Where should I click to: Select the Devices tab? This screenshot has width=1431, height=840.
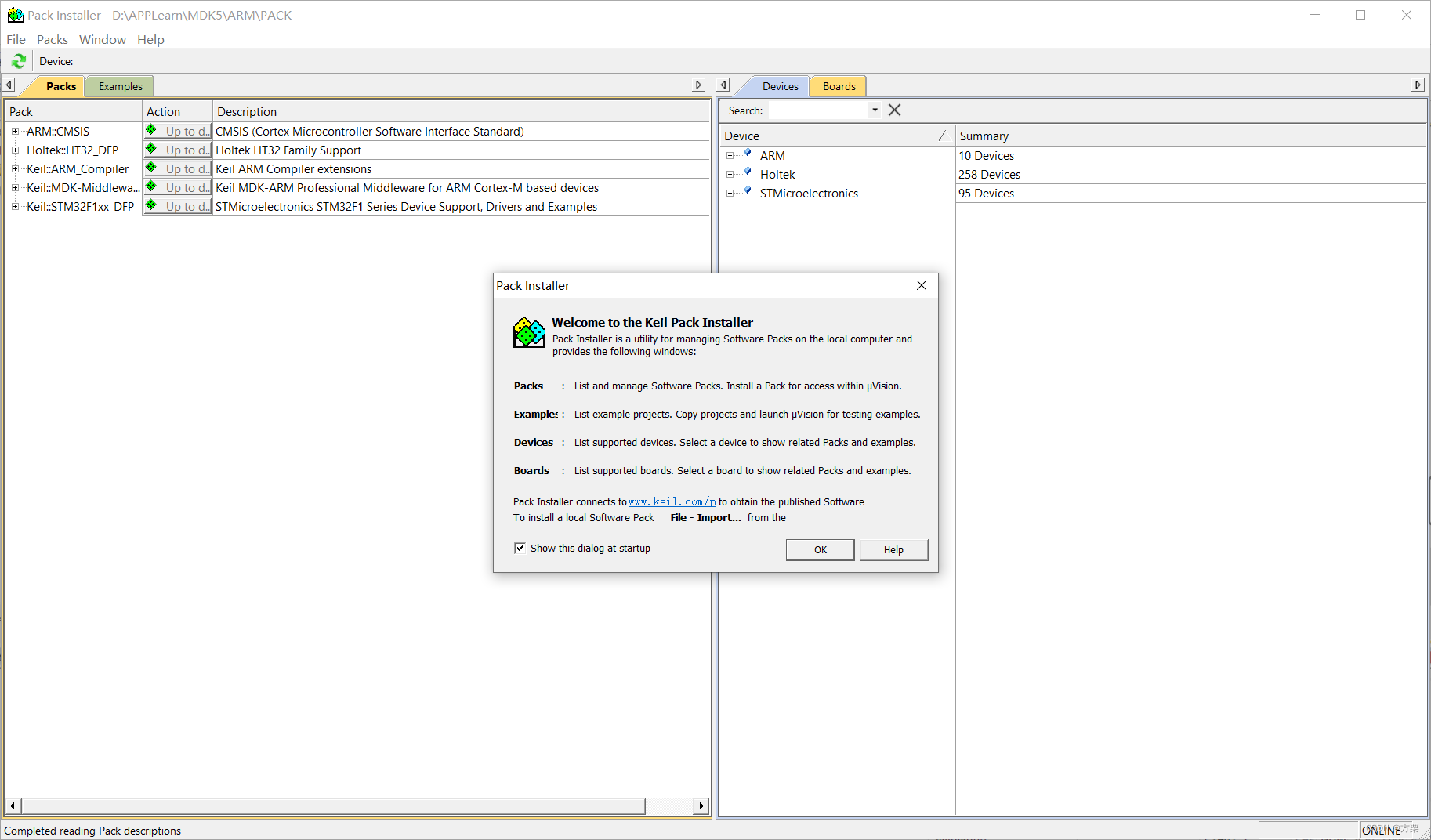780,86
